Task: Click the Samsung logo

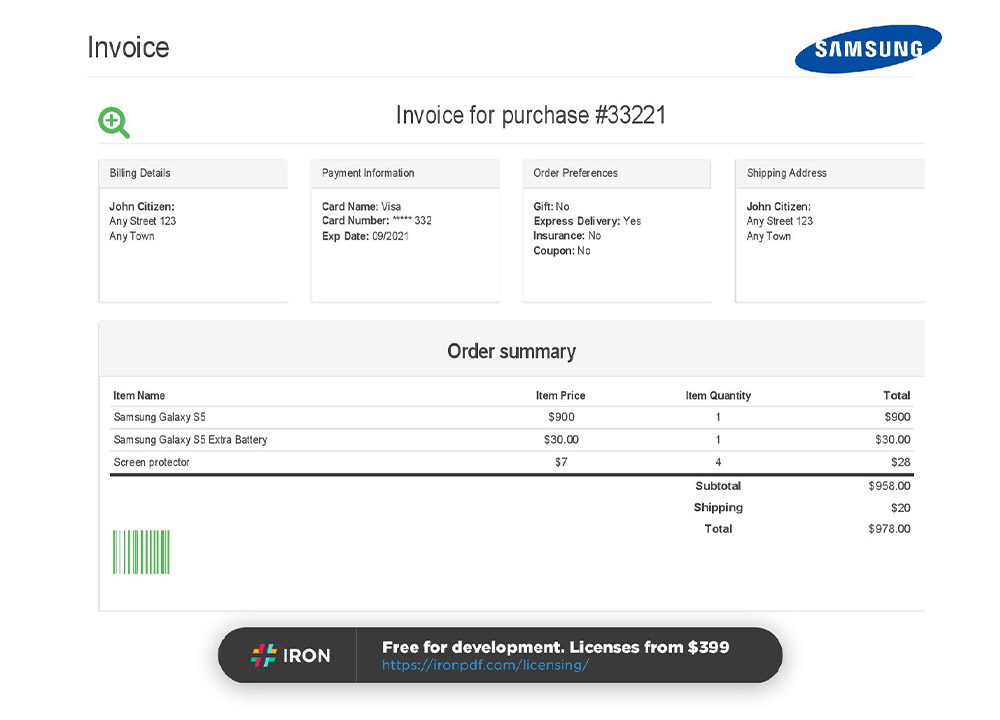Action: point(868,46)
